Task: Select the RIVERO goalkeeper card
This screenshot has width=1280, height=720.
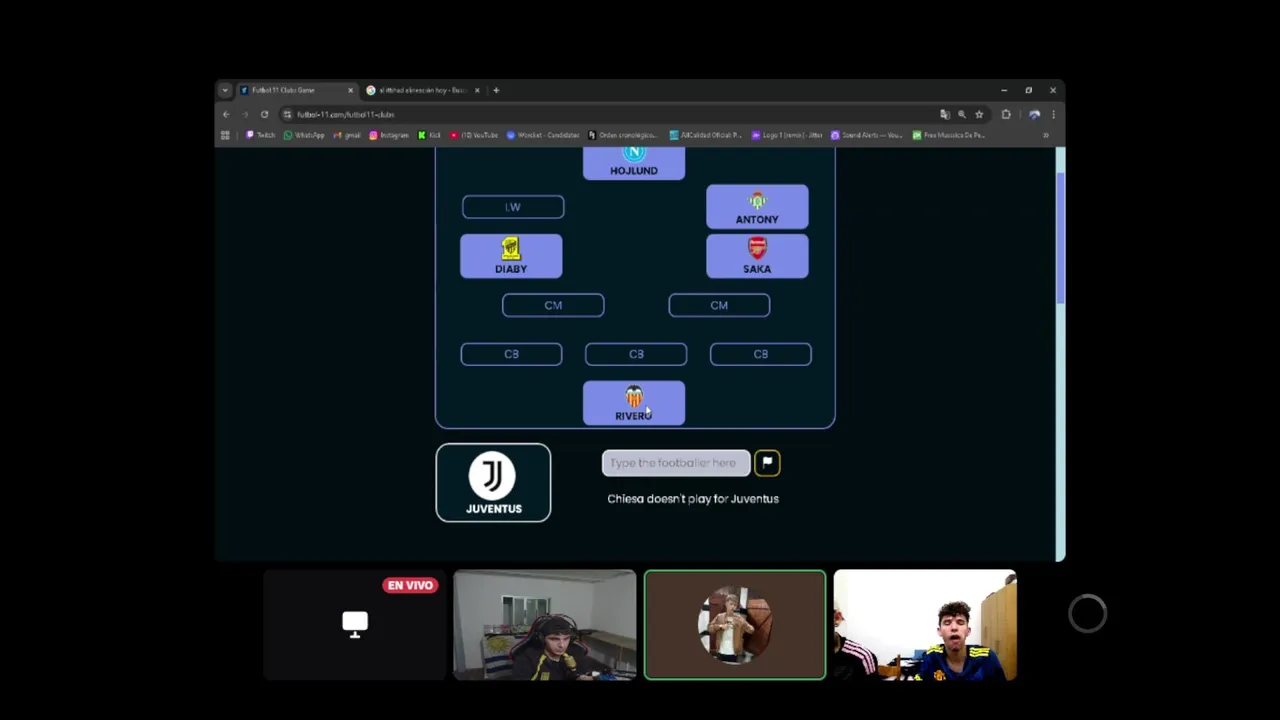Action: (x=634, y=403)
